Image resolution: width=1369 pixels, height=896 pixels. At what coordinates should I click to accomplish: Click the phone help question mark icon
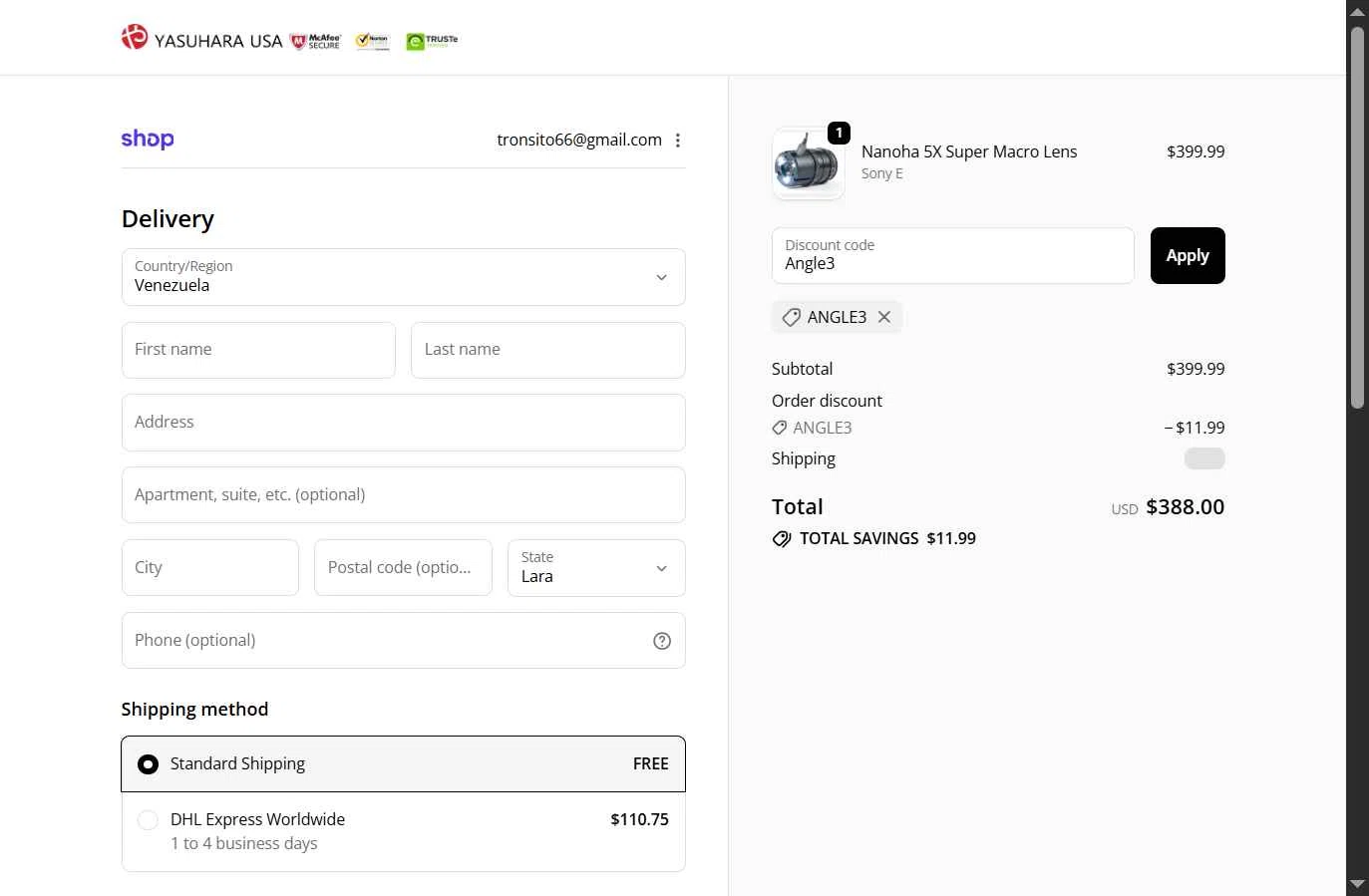(662, 641)
